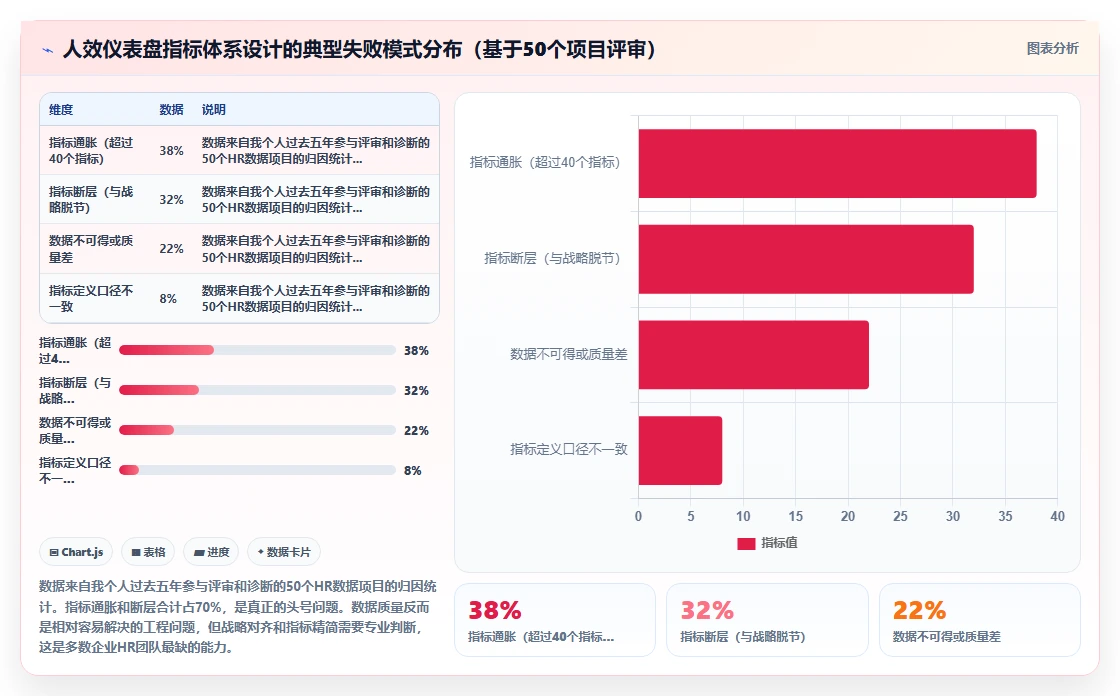The height and width of the screenshot is (696, 1120).
Task: Click the 数据 column header
Action: pos(171,109)
